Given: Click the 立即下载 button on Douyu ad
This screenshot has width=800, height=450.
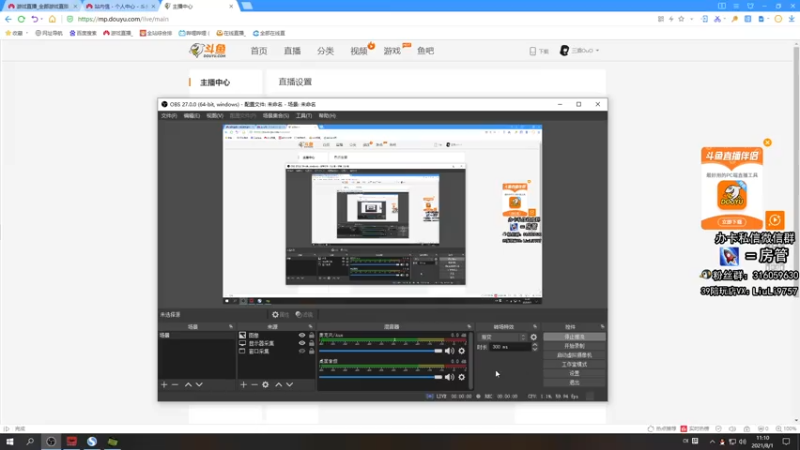Looking at the screenshot, I should tap(732, 222).
